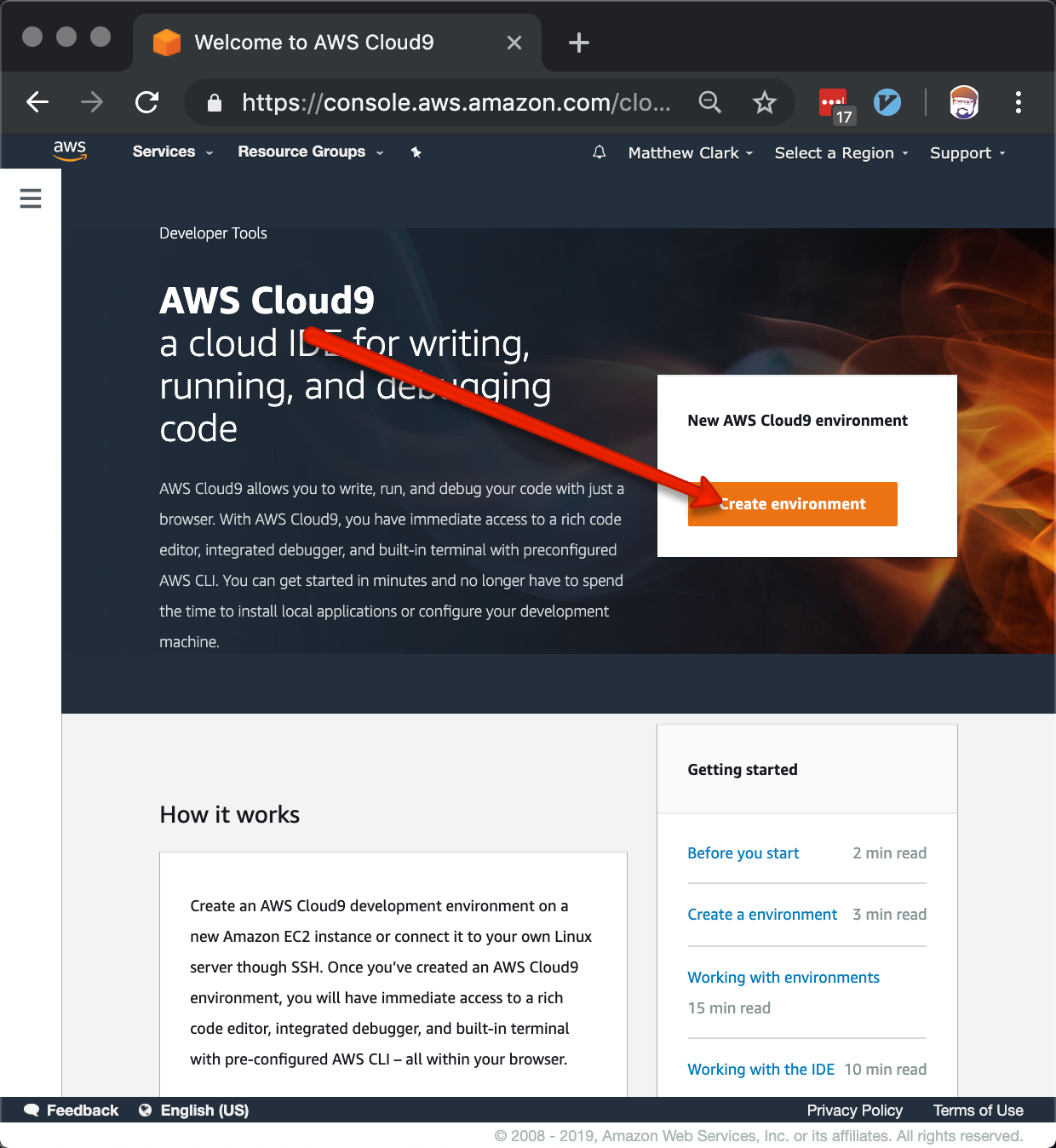This screenshot has height=1148, width=1056.
Task: Click English (US) language selector
Action: coord(204,1111)
